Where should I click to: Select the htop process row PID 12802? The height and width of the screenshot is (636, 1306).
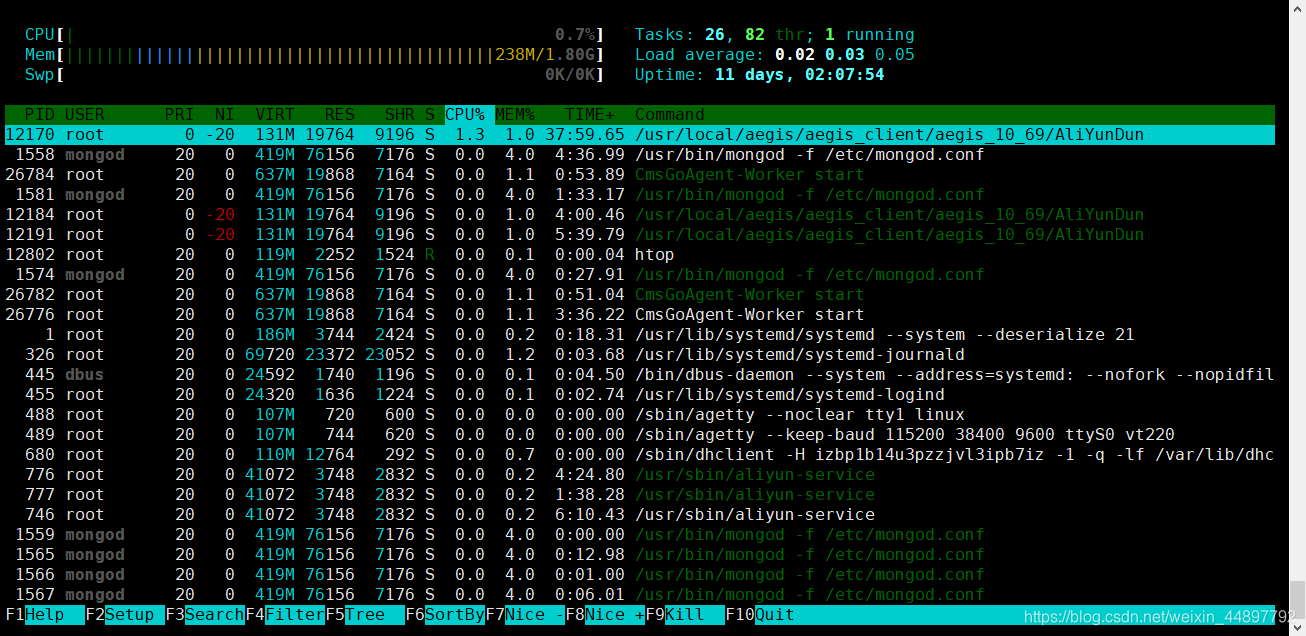coord(640,255)
